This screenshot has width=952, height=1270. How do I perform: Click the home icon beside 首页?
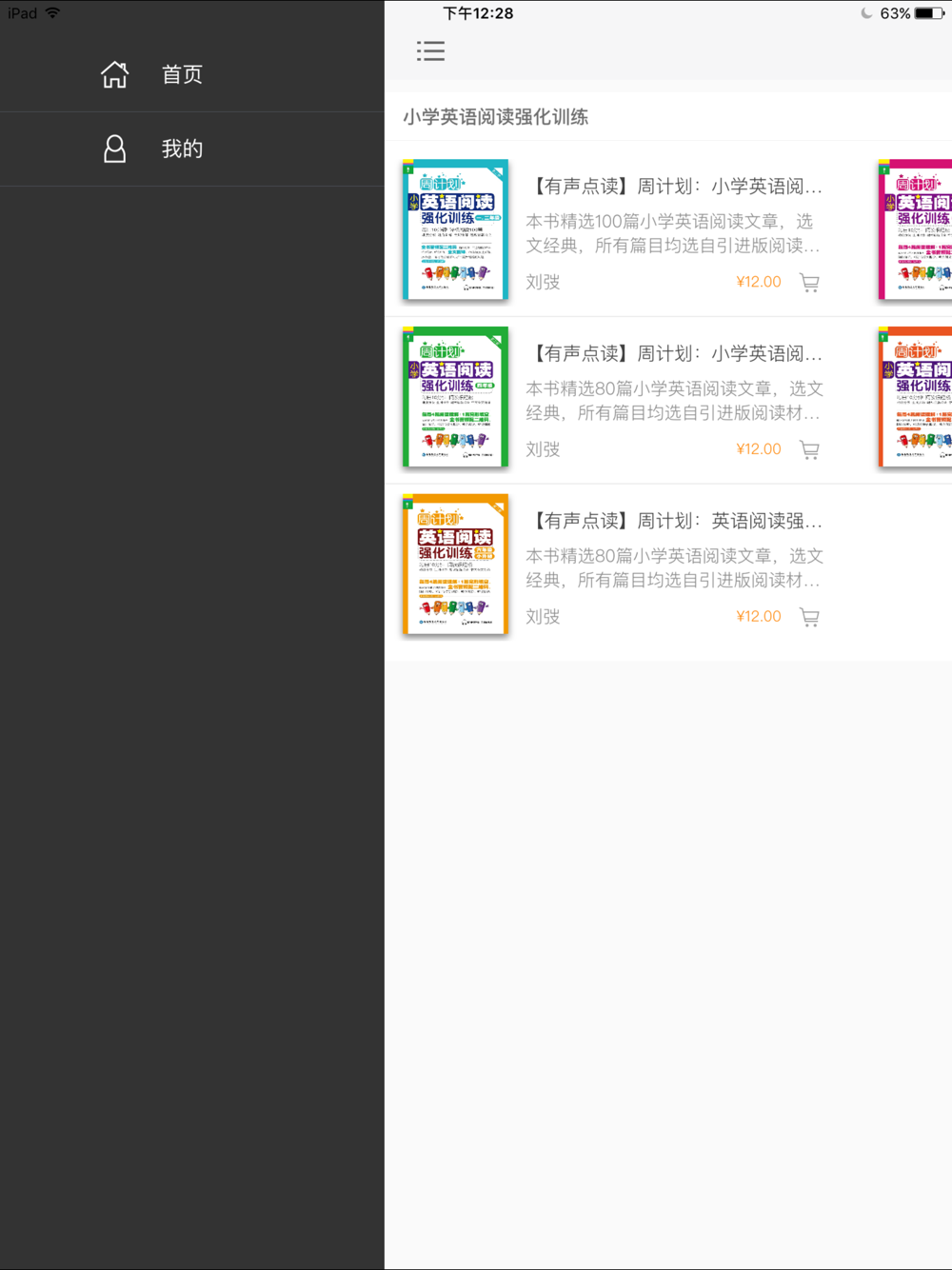[x=115, y=74]
